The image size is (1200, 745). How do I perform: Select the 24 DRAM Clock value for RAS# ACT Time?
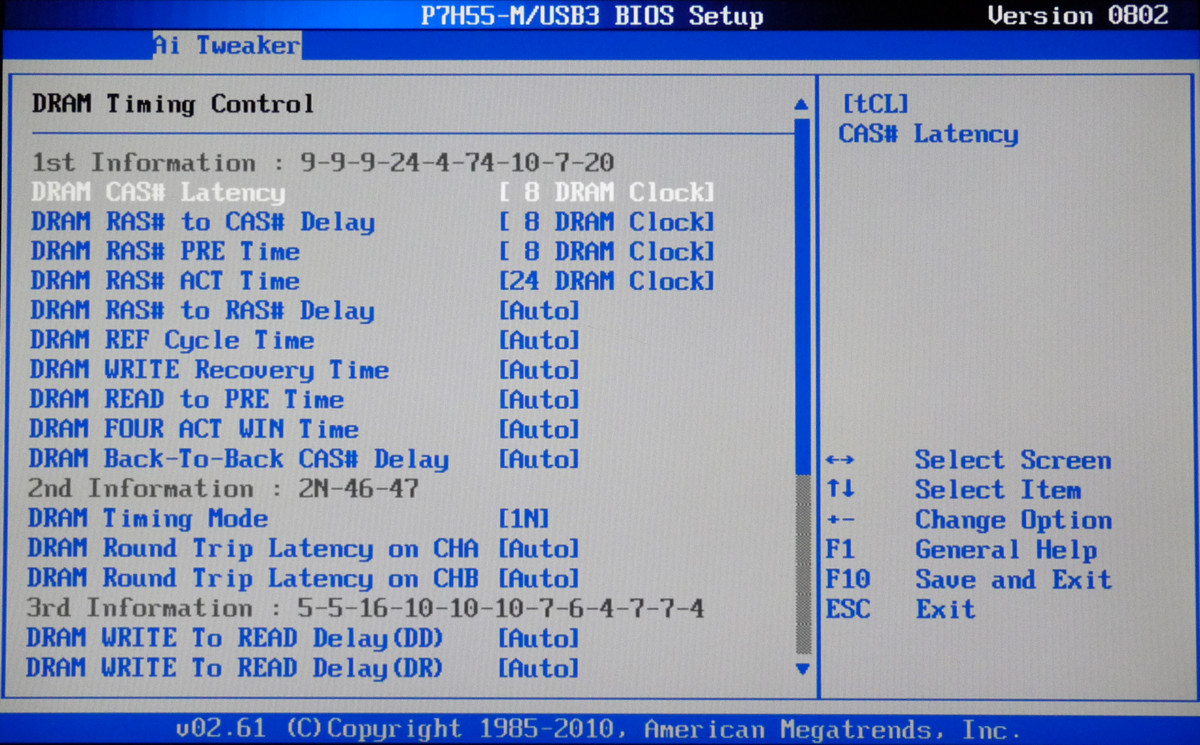tap(607, 281)
